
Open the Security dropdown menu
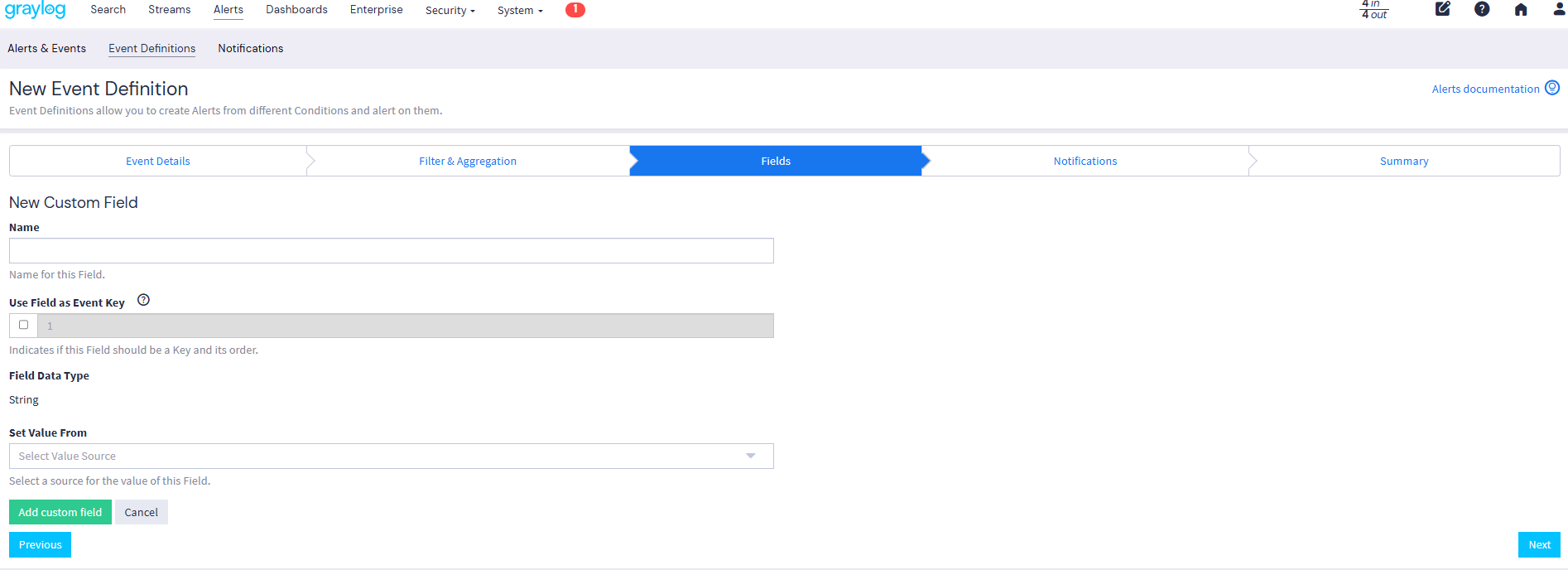coord(450,11)
